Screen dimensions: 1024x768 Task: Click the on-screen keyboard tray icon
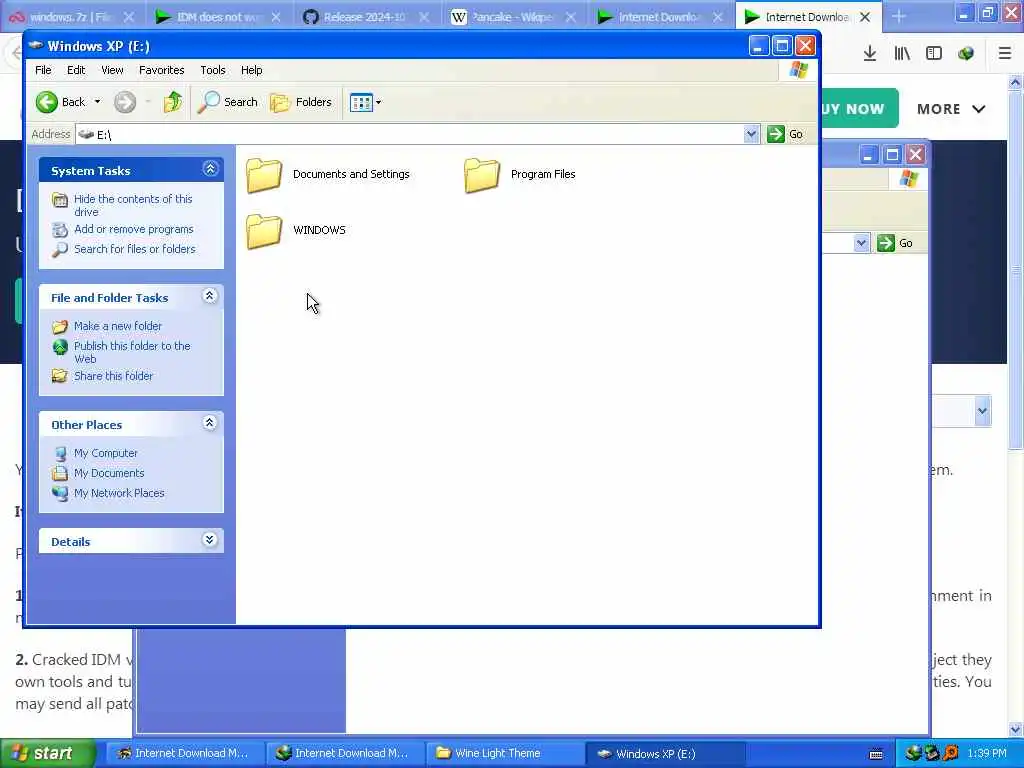[876, 754]
